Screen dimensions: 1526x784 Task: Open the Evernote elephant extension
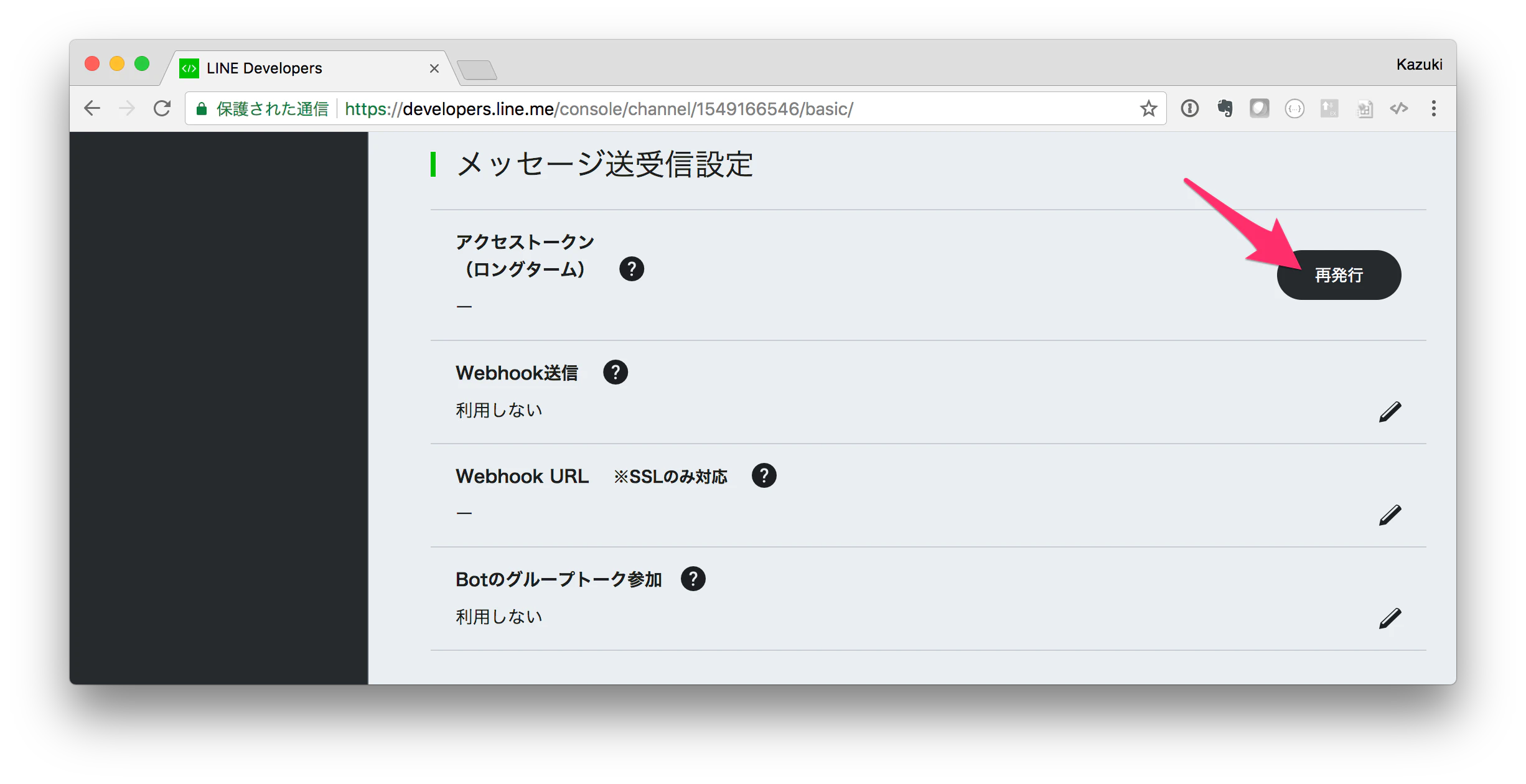[1224, 108]
